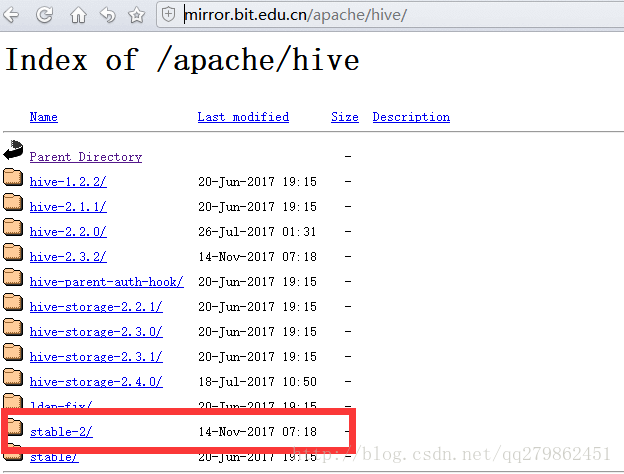Screen dimensions: 624x474
Task: Click folder icon beside hive-2.2.0/
Action: (13, 227)
